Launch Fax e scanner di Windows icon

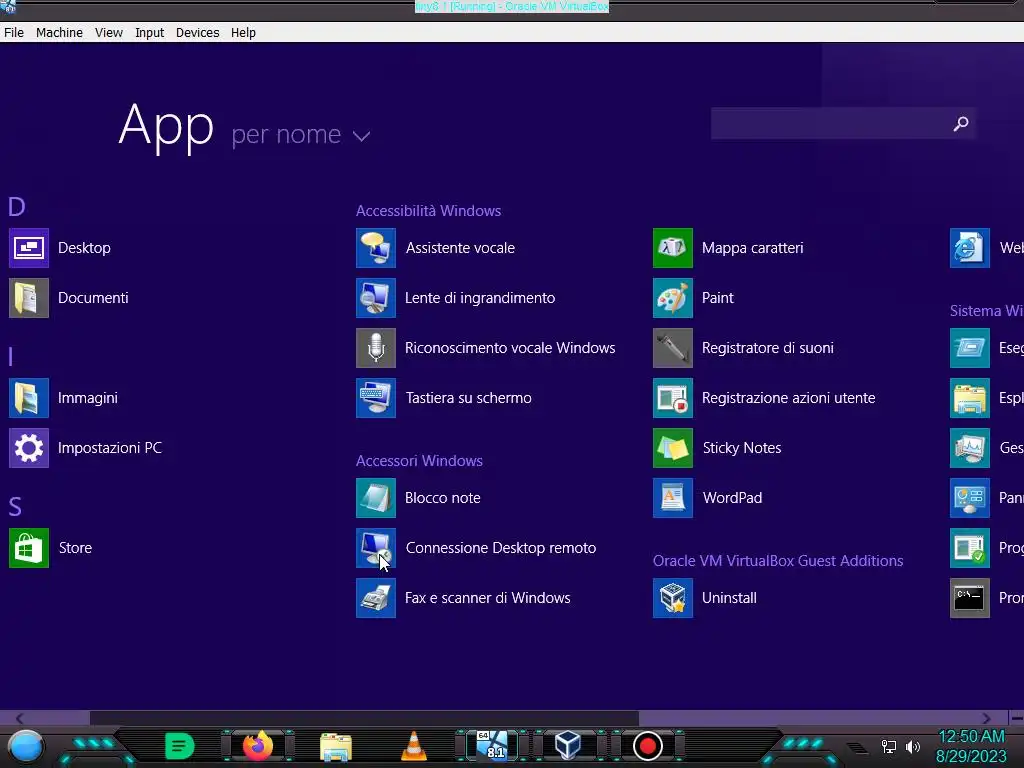pos(376,598)
